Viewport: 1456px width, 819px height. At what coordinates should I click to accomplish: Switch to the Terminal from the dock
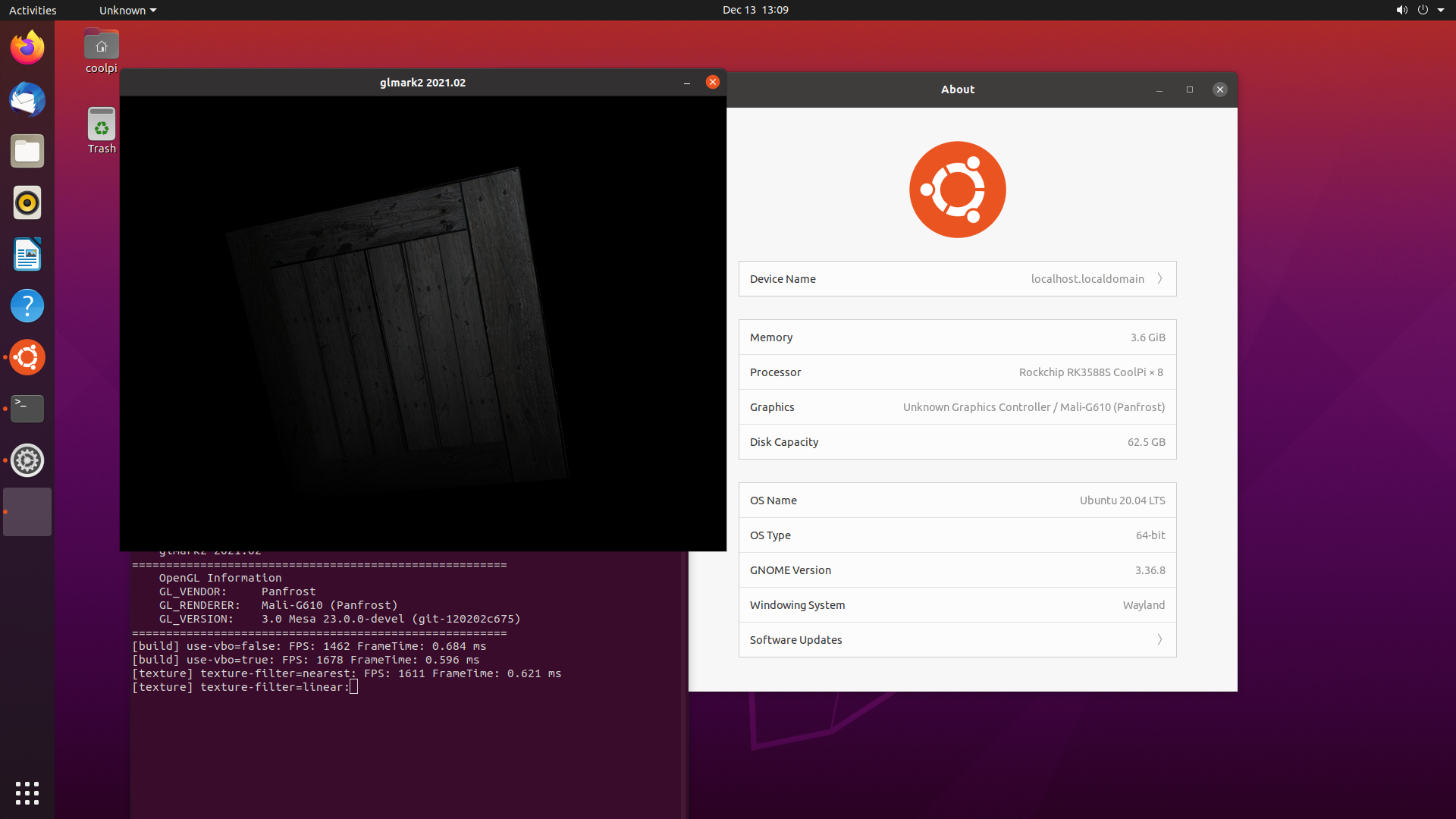(x=27, y=409)
